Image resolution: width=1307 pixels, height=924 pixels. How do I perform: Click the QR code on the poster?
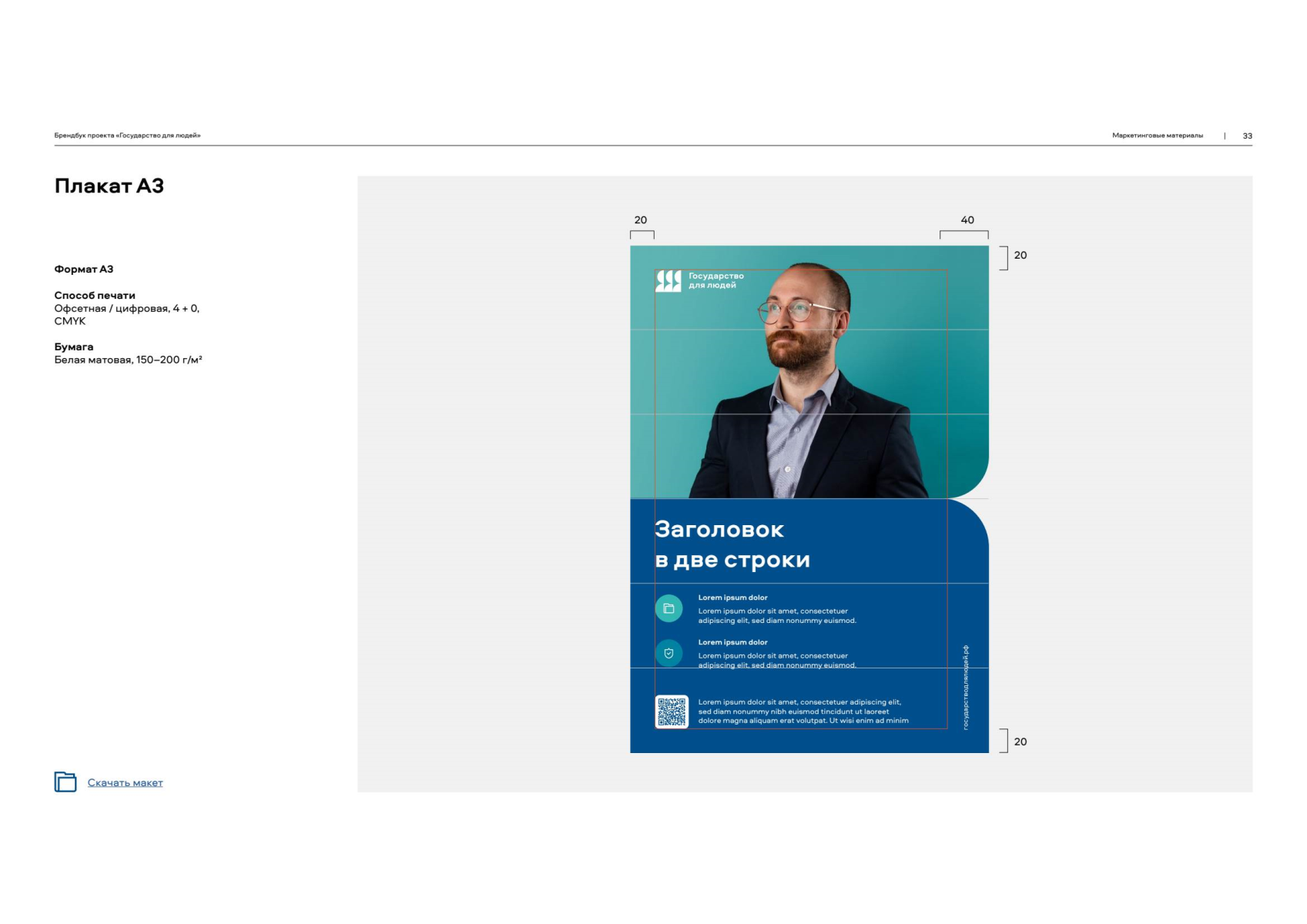[672, 711]
